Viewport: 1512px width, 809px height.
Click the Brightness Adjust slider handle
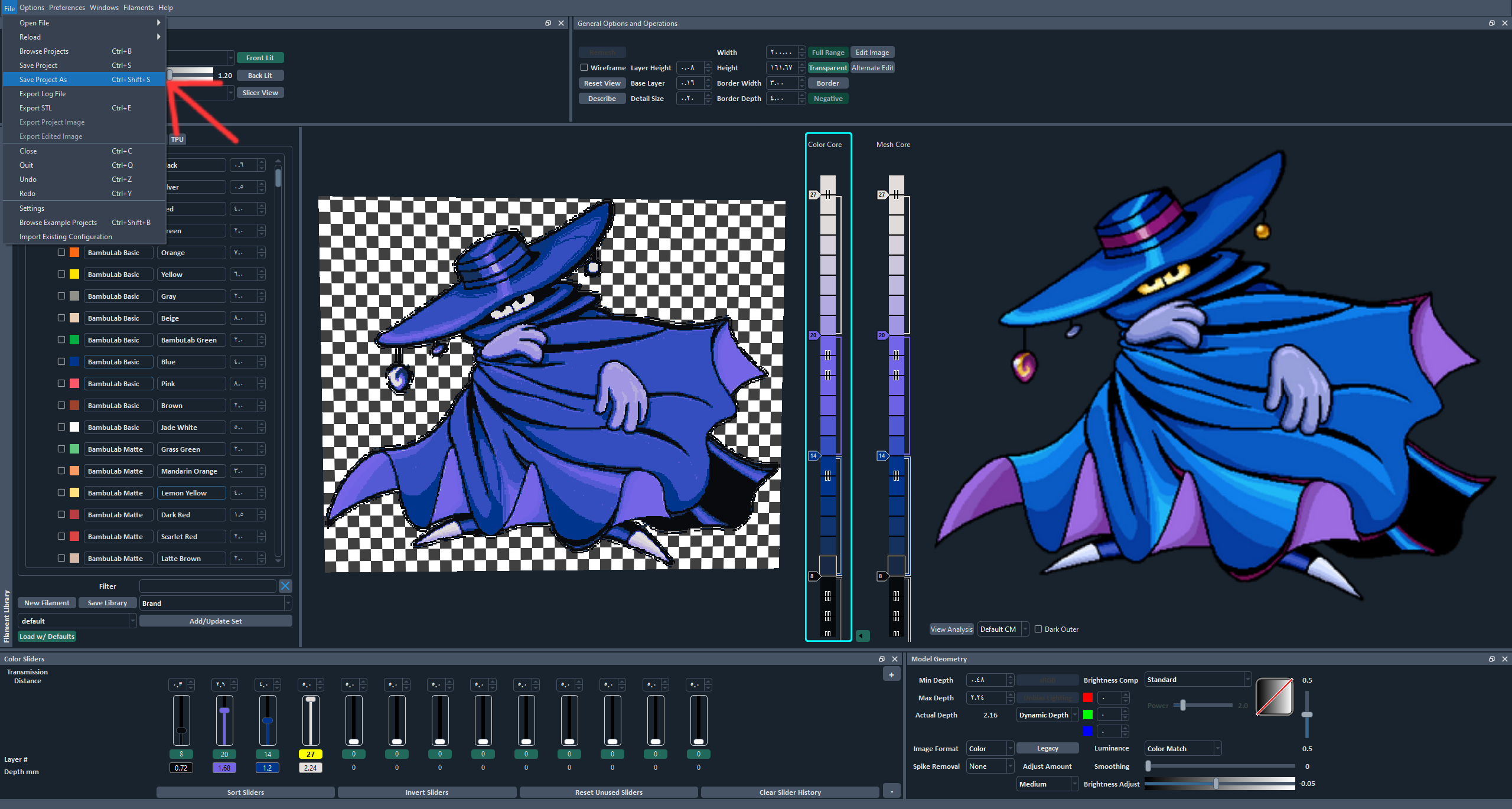1216,784
